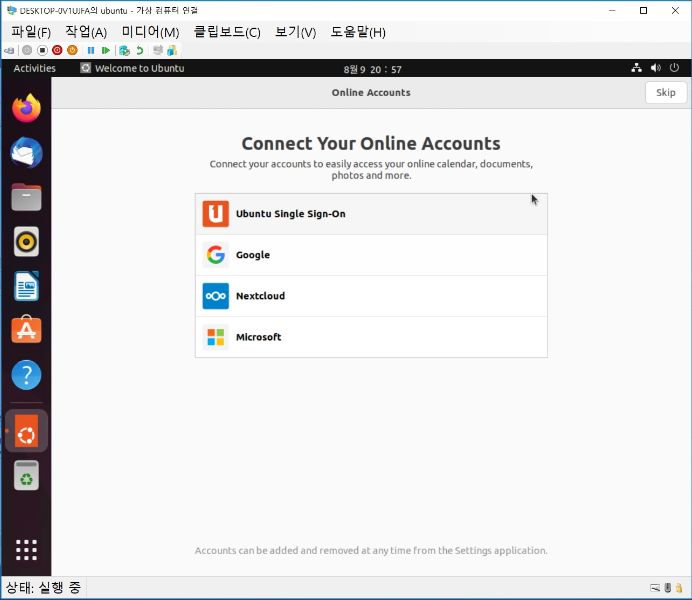Click the lock status icon in status bar
This screenshot has width=692, height=600.
coord(679,588)
